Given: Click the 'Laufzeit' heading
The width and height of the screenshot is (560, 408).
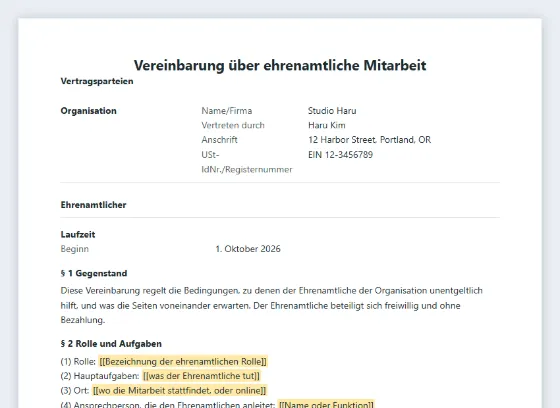Looking at the screenshot, I should click(78, 234).
